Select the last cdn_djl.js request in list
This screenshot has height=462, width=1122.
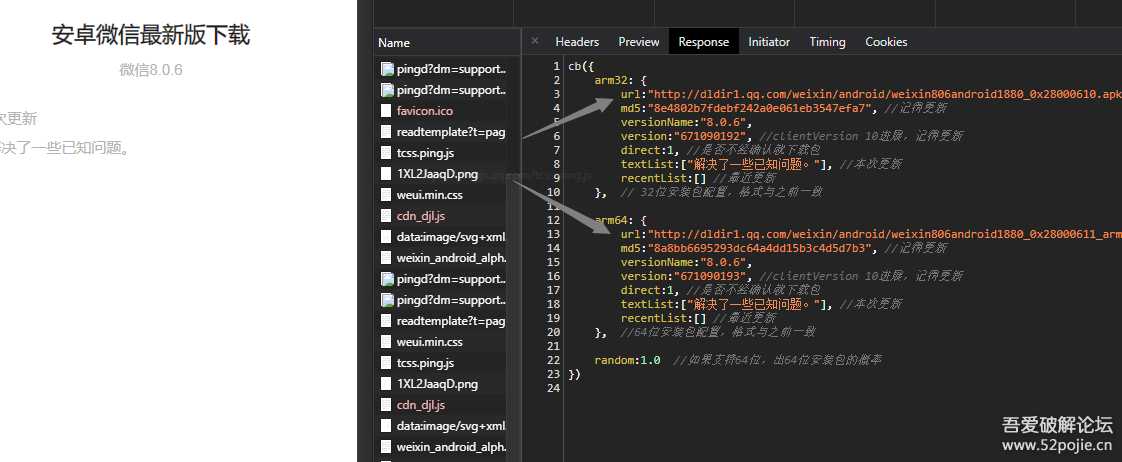point(420,405)
